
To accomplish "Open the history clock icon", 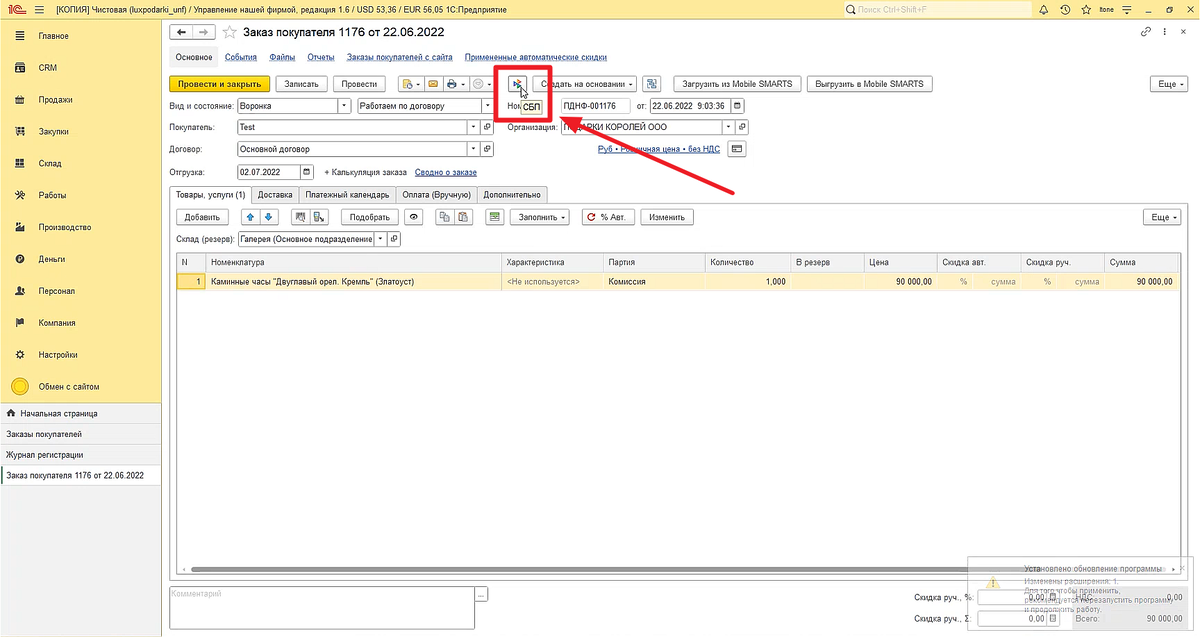I will [1065, 9].
